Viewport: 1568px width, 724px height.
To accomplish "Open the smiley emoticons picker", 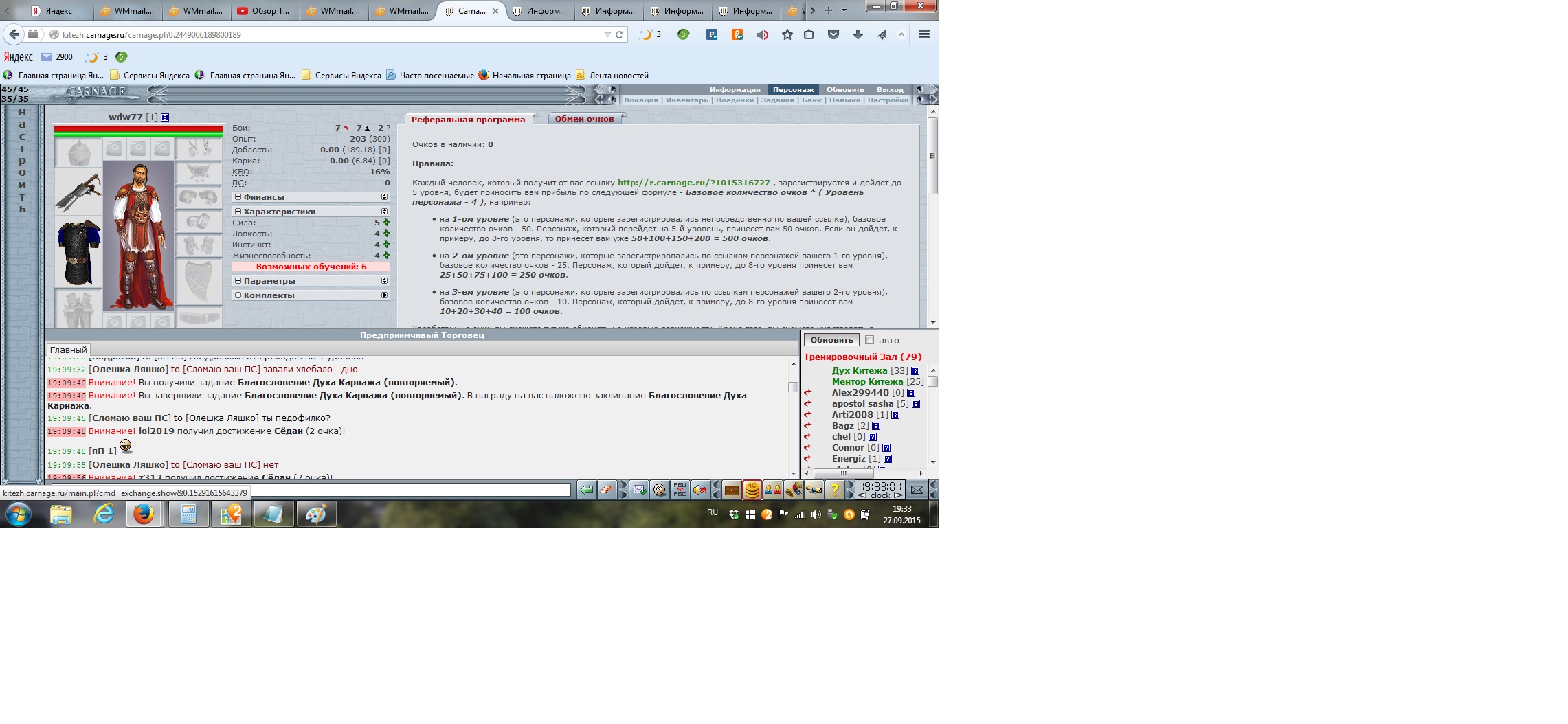I will pos(660,490).
